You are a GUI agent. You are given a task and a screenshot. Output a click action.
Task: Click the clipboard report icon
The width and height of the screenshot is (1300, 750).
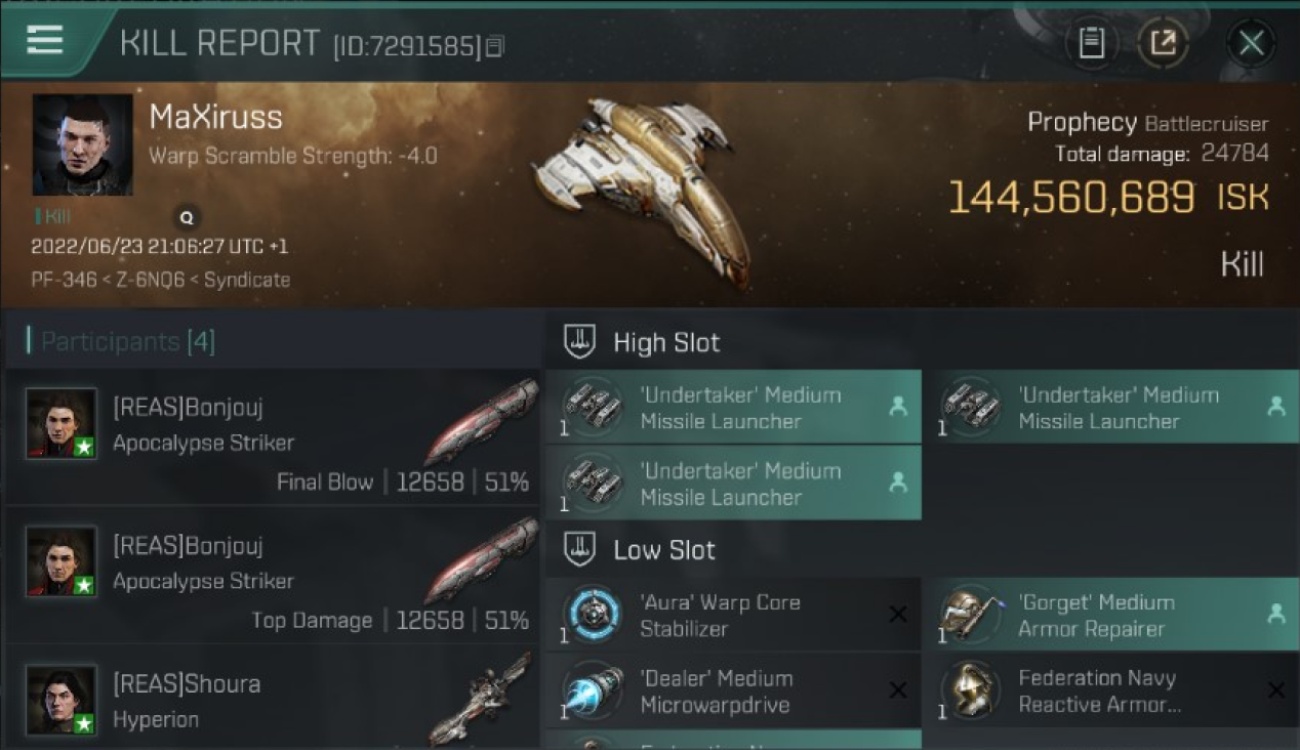click(x=1091, y=43)
